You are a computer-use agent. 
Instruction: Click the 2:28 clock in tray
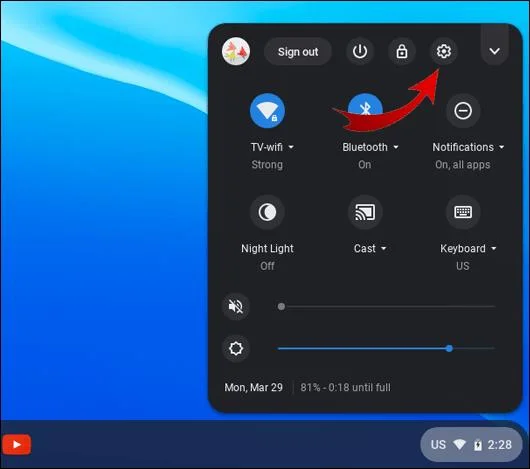[x=500, y=445]
